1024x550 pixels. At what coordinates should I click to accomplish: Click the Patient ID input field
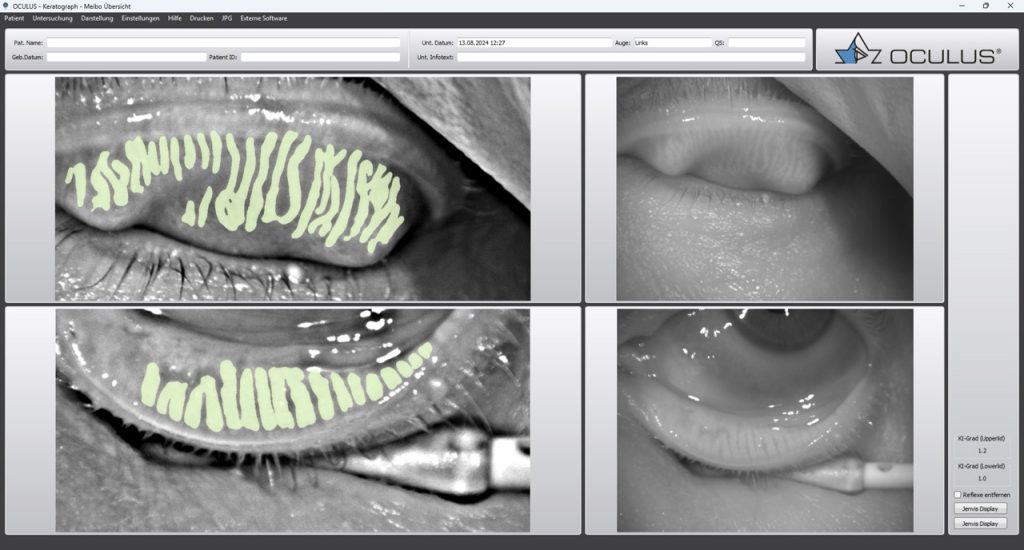320,58
